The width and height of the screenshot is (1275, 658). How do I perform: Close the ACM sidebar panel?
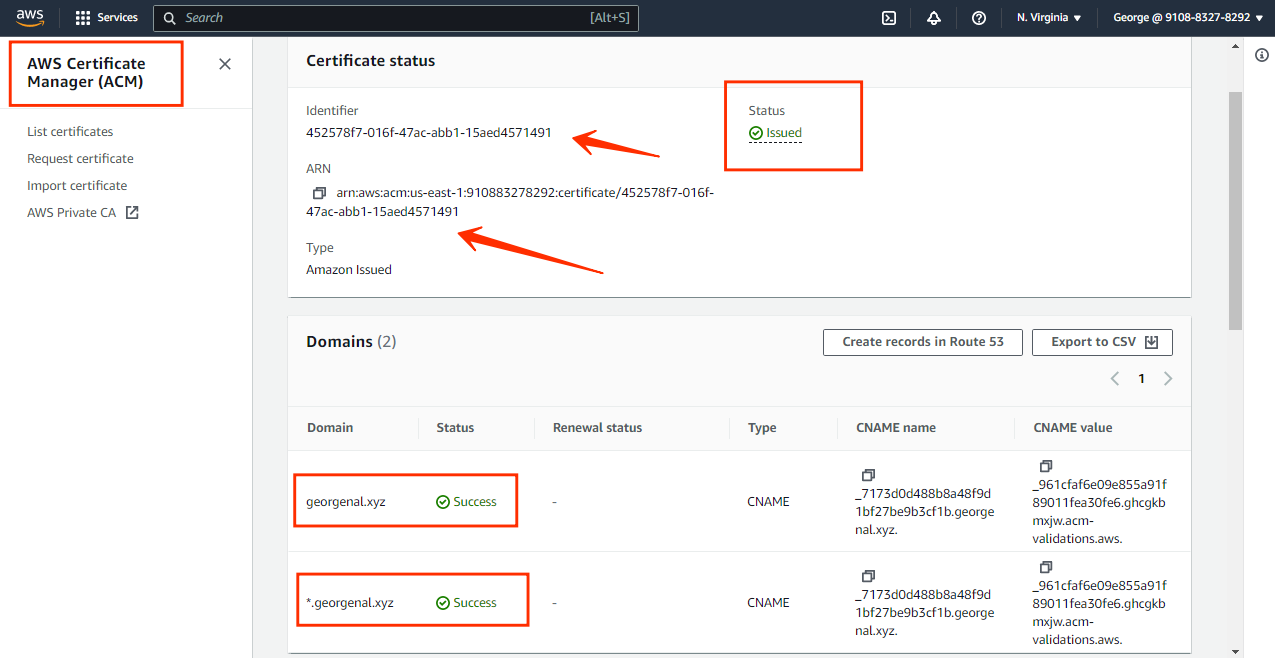[224, 63]
